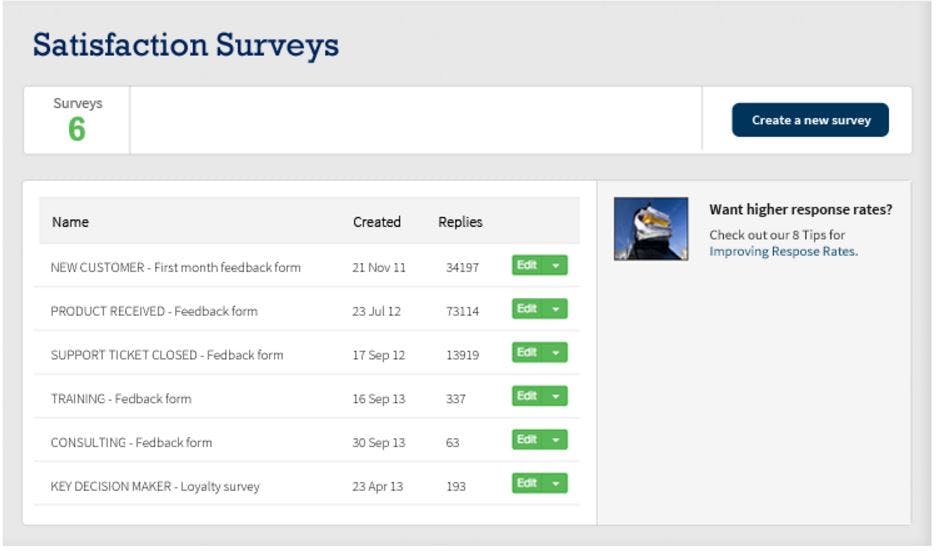Sort surveys by the Name column header
Viewport: 936px width, 551px height.
click(70, 222)
